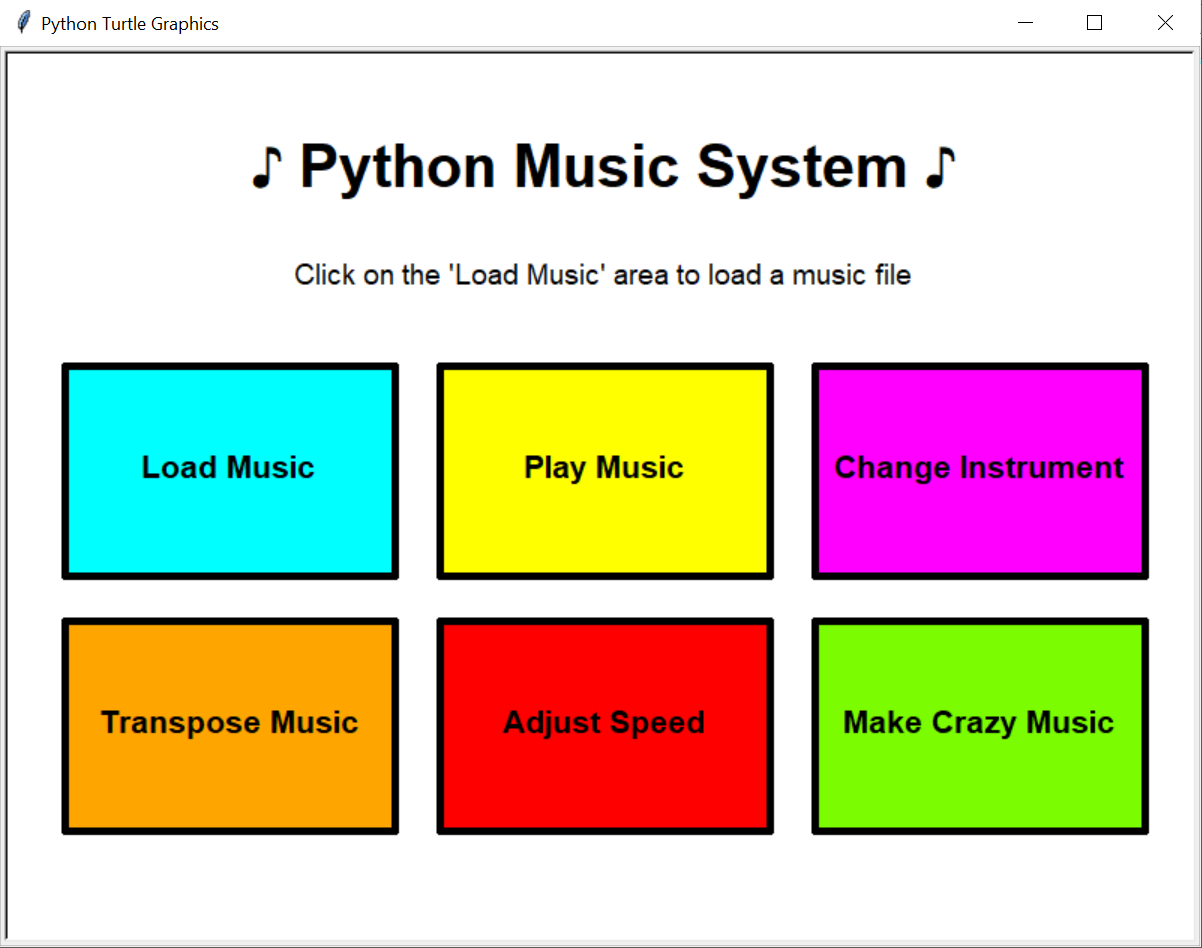Click the feather icon in the title bar
The width and height of the screenshot is (1202, 948).
24,23
